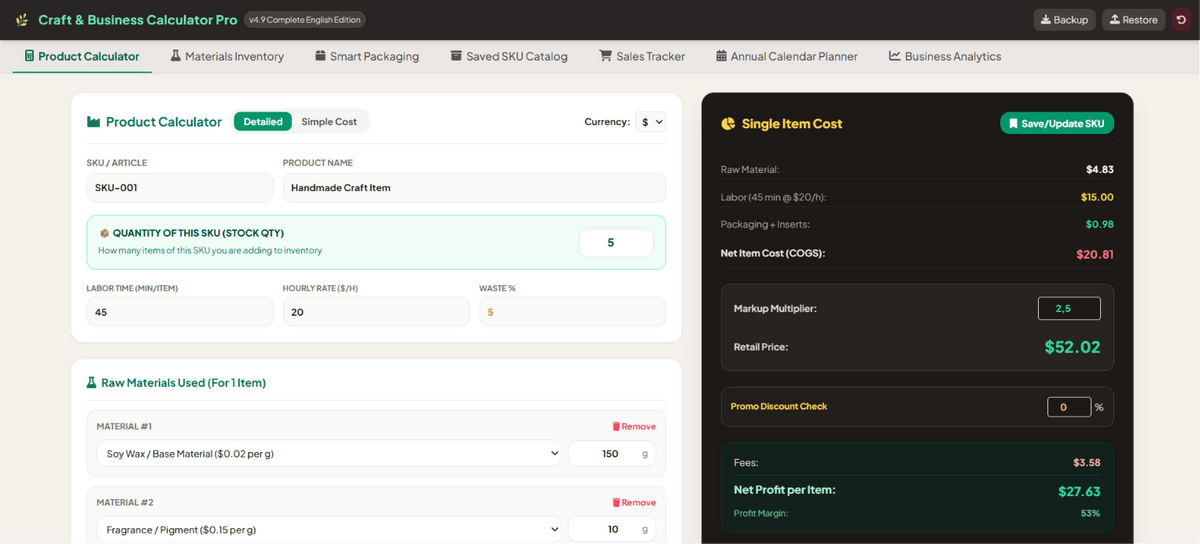This screenshot has height=544, width=1200.
Task: Click the Labor Time input showing 45
Action: (x=180, y=312)
